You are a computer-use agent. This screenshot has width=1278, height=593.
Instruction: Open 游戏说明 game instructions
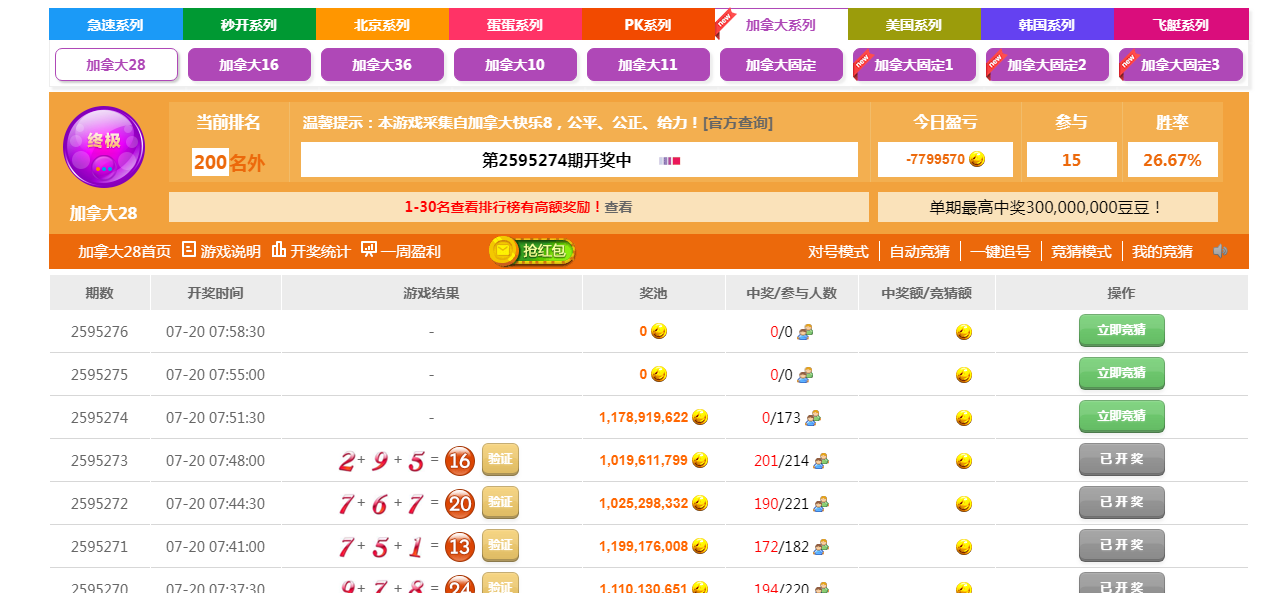point(221,251)
